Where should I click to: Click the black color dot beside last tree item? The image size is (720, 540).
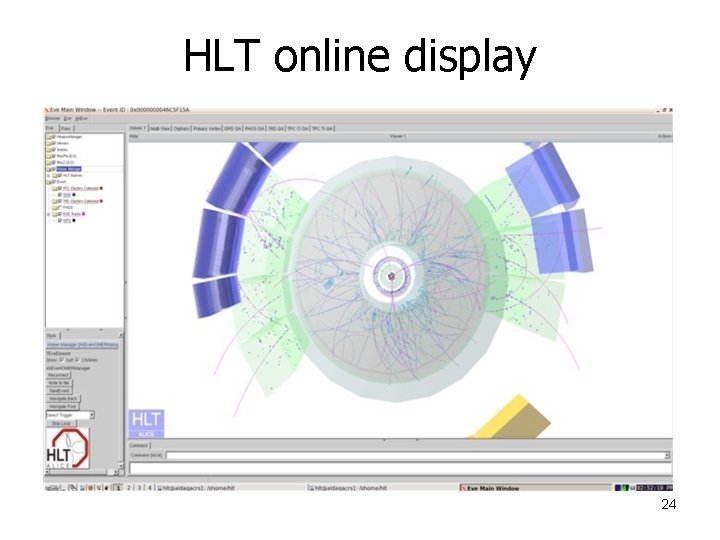click(74, 220)
